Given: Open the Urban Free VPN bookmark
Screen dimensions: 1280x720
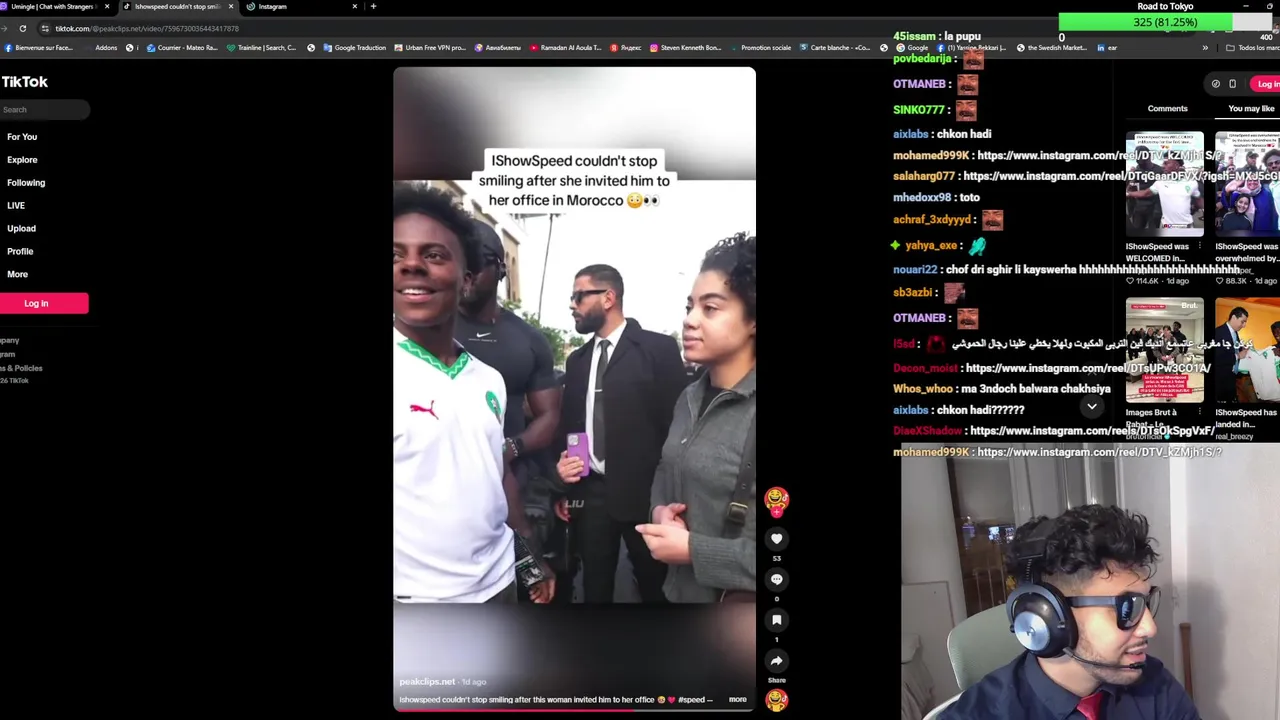Looking at the screenshot, I should pyautogui.click(x=429, y=47).
